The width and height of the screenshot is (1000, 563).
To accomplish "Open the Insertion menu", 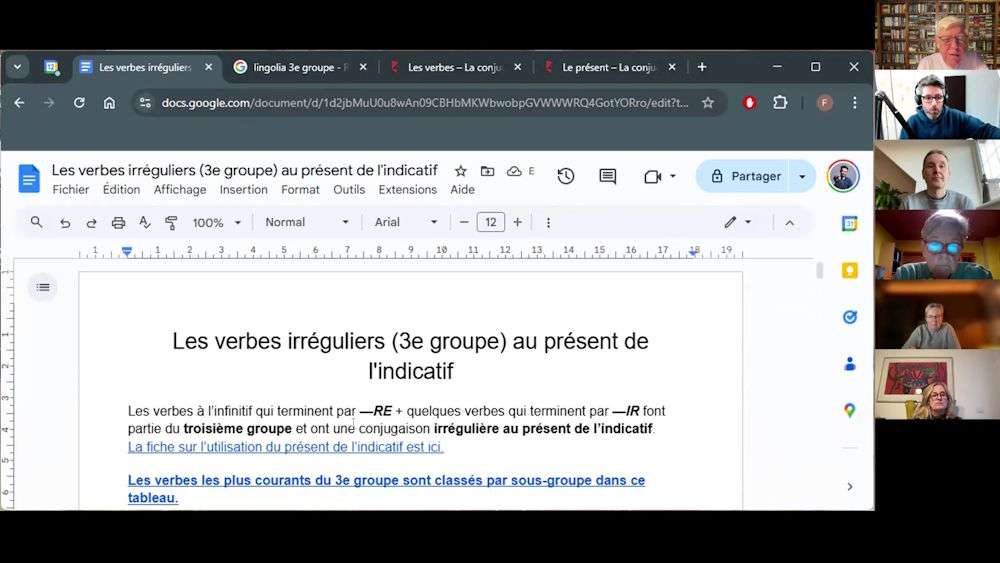I will 244,189.
